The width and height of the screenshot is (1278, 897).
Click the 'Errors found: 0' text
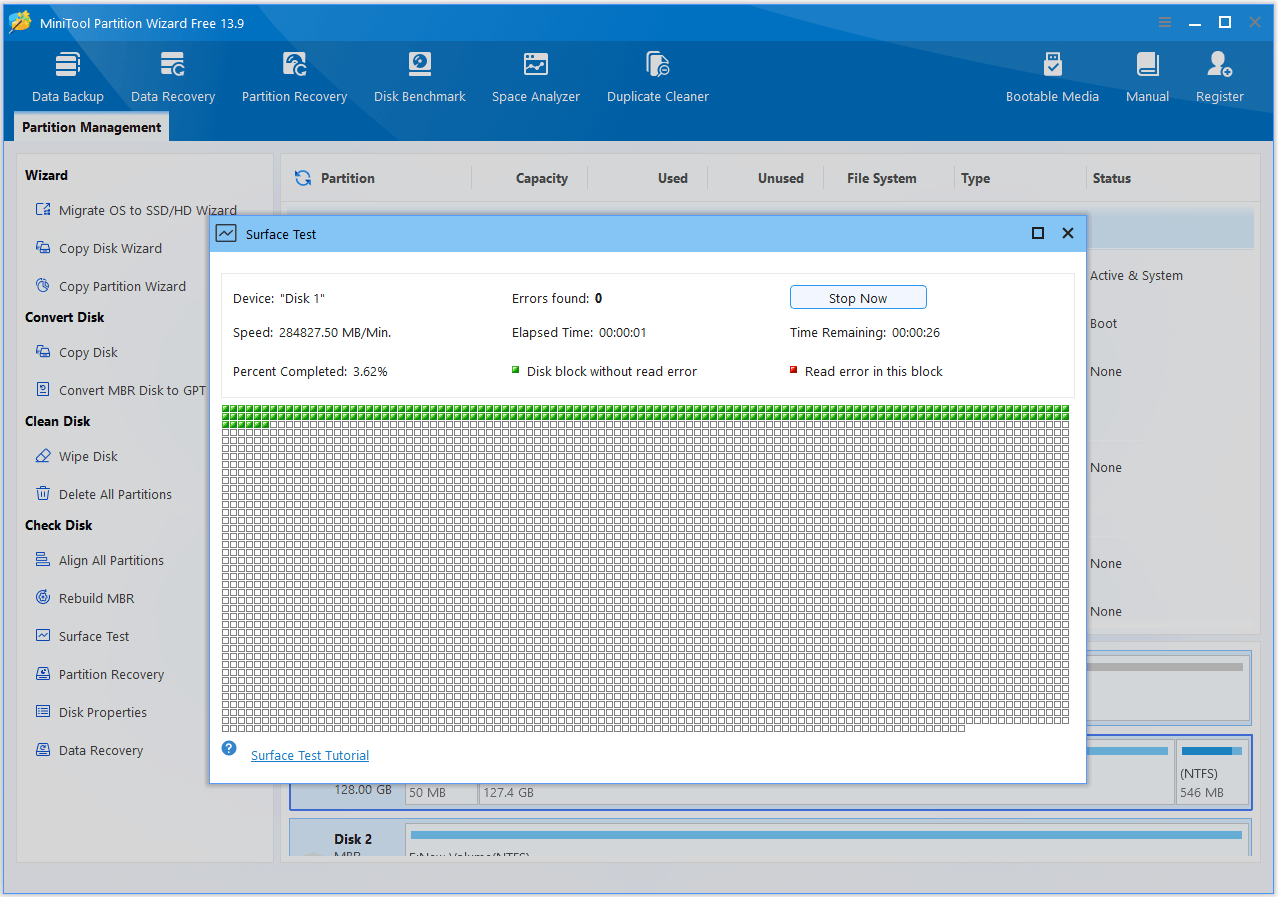pos(557,298)
